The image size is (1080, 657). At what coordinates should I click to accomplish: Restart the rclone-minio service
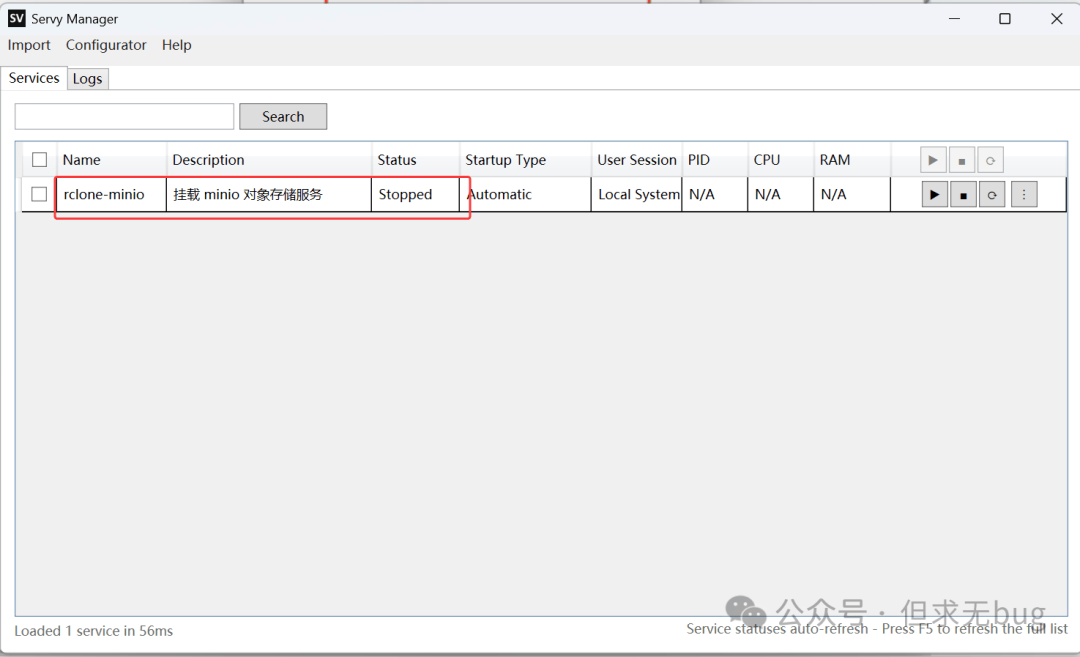click(991, 195)
